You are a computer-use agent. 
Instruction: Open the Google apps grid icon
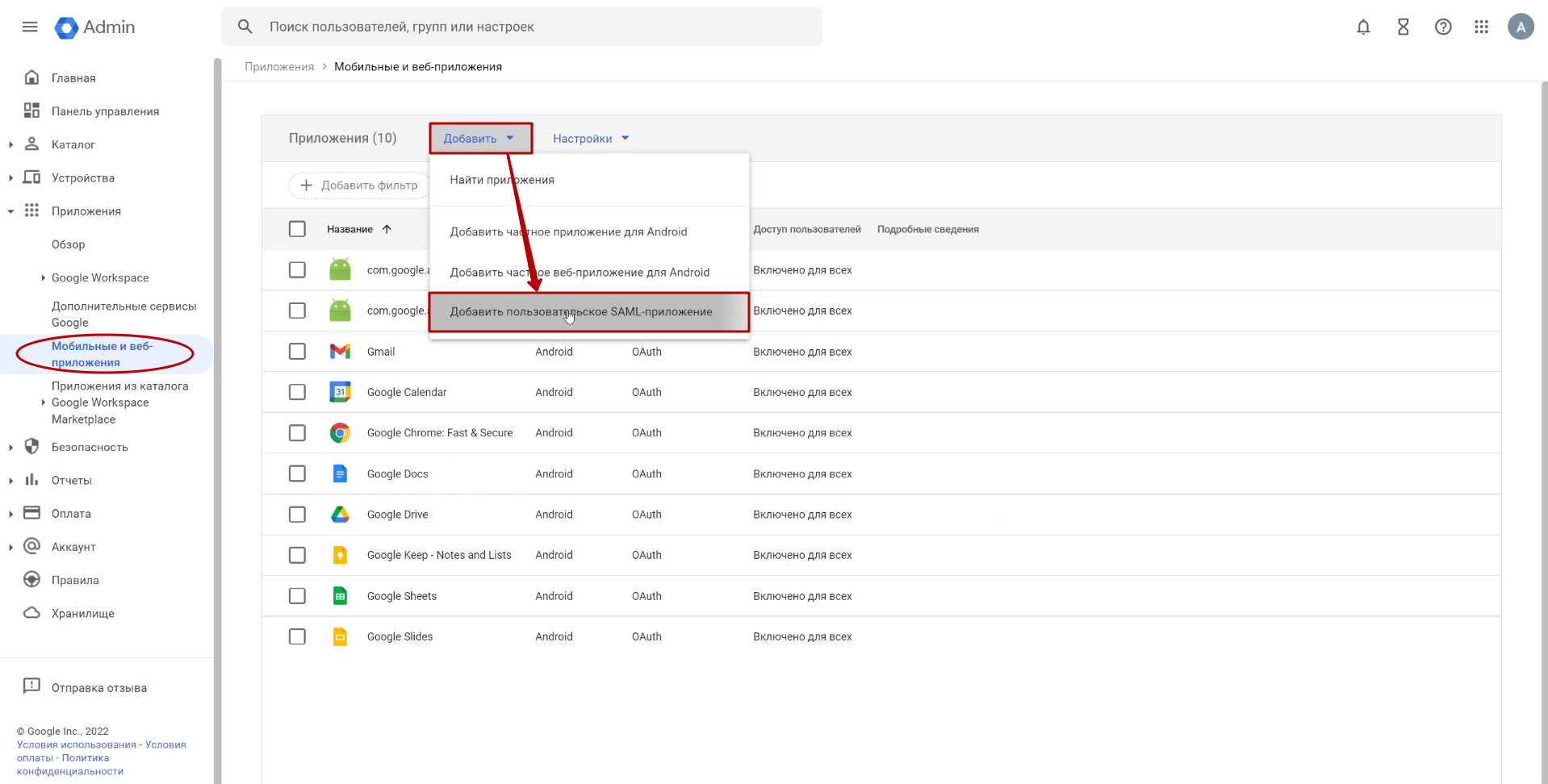point(1482,27)
